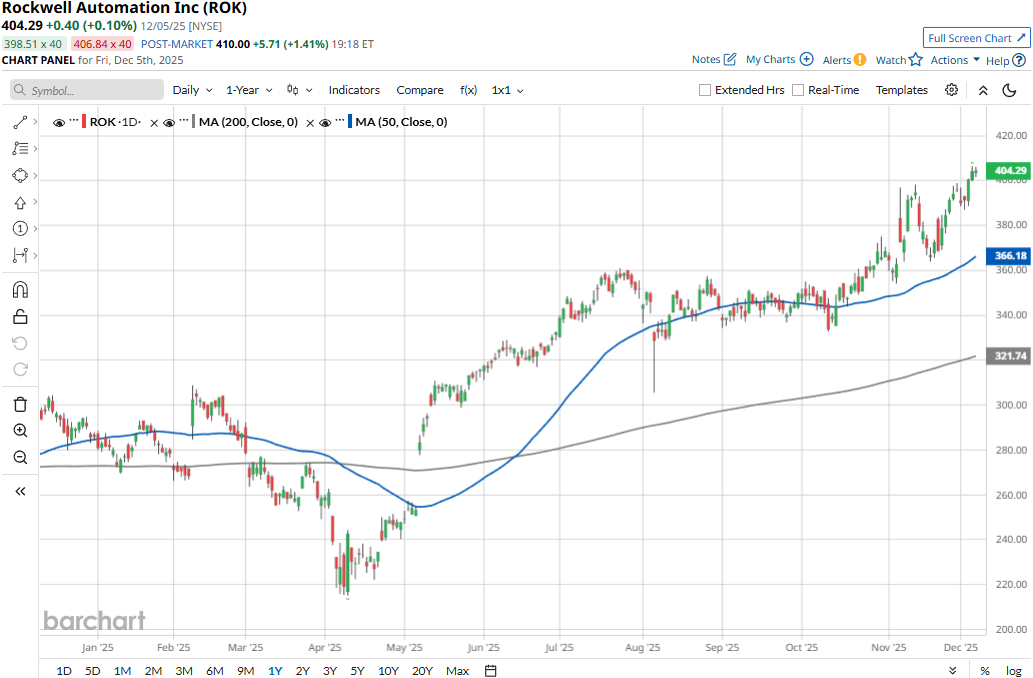Image resolution: width=1033 pixels, height=678 pixels.
Task: Open chart settings gear
Action: [951, 90]
